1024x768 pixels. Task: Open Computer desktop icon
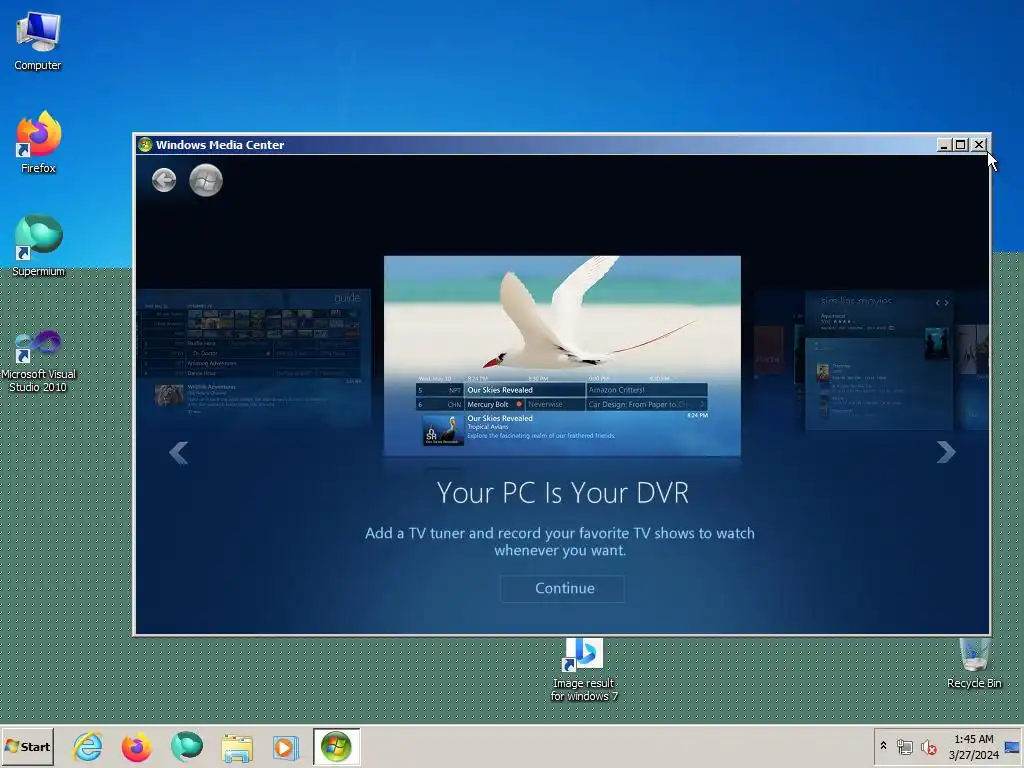(x=38, y=41)
